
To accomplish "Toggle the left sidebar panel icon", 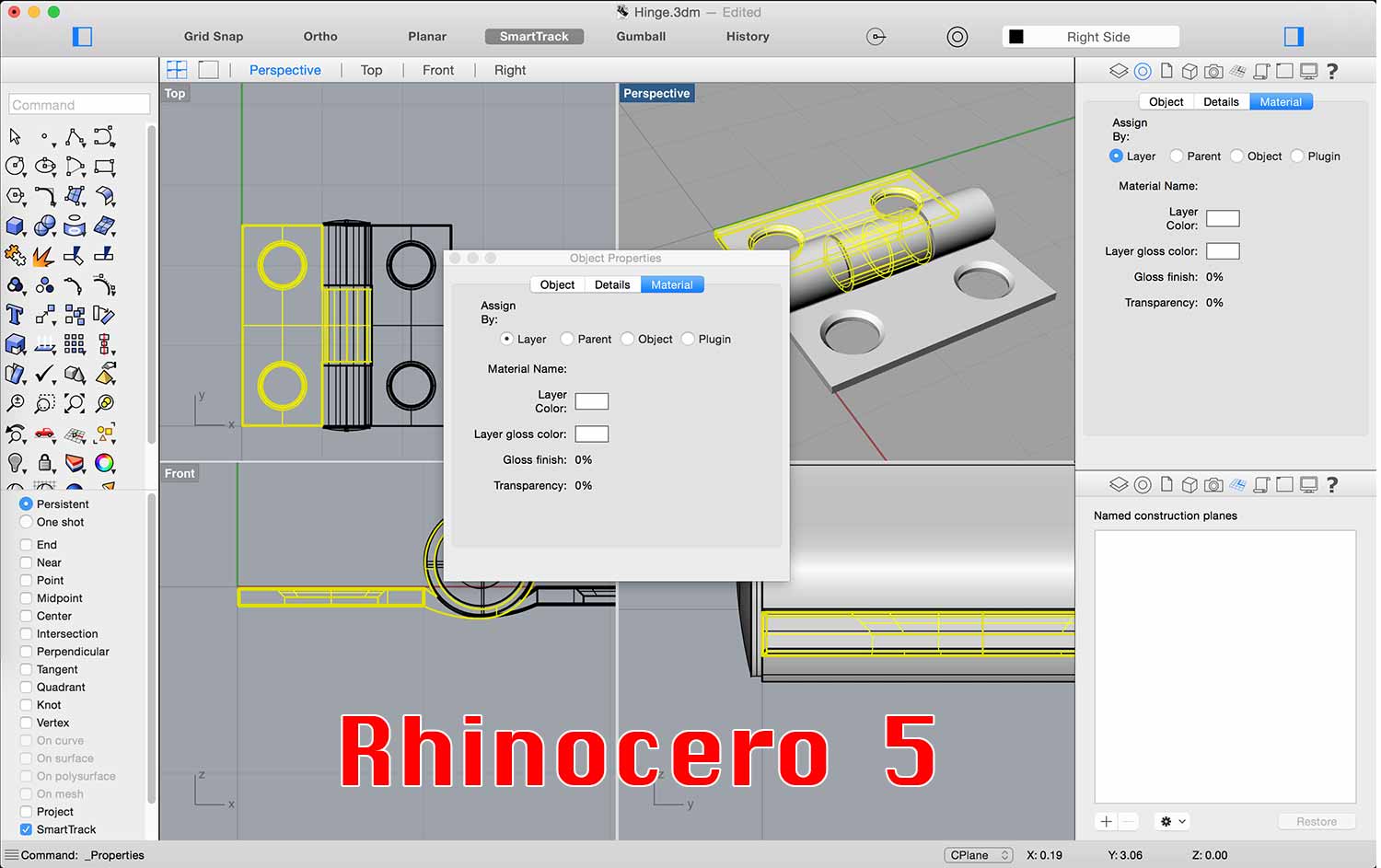I will [x=82, y=37].
